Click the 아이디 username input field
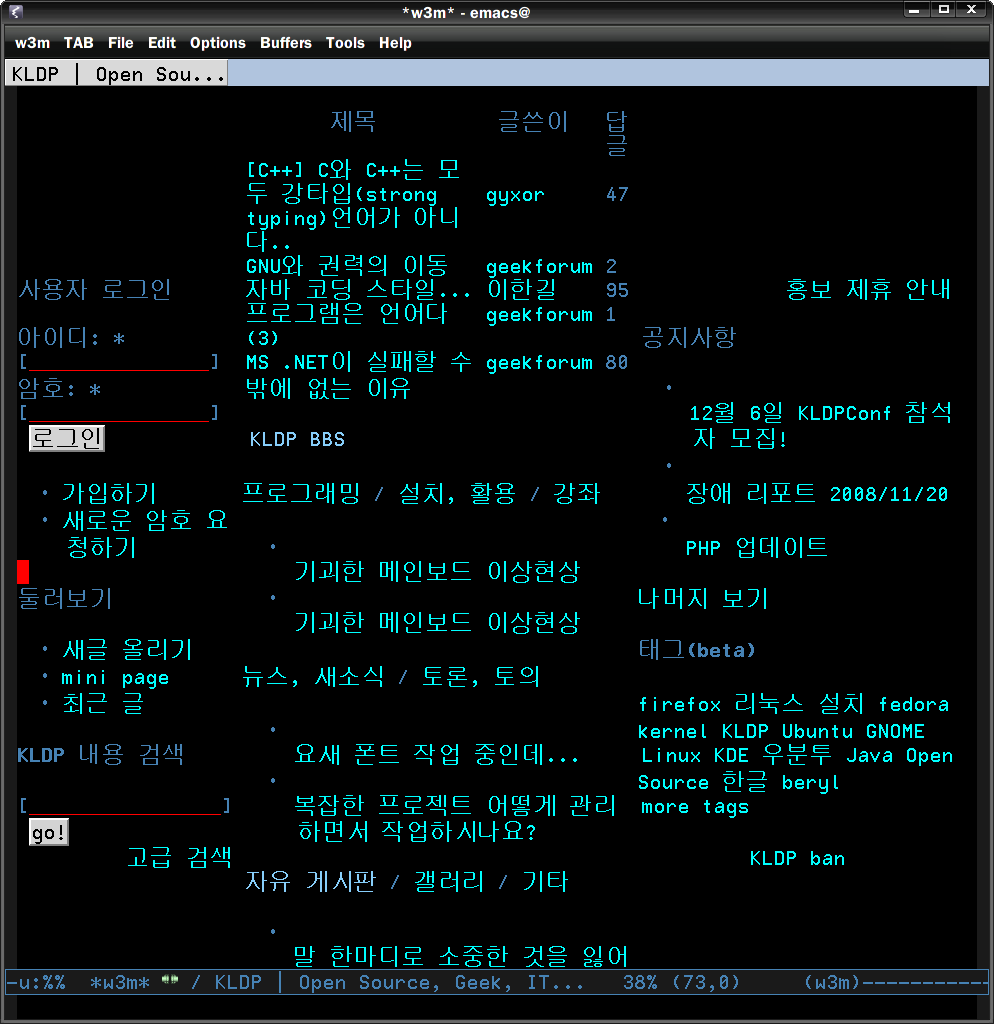 click(x=120, y=362)
